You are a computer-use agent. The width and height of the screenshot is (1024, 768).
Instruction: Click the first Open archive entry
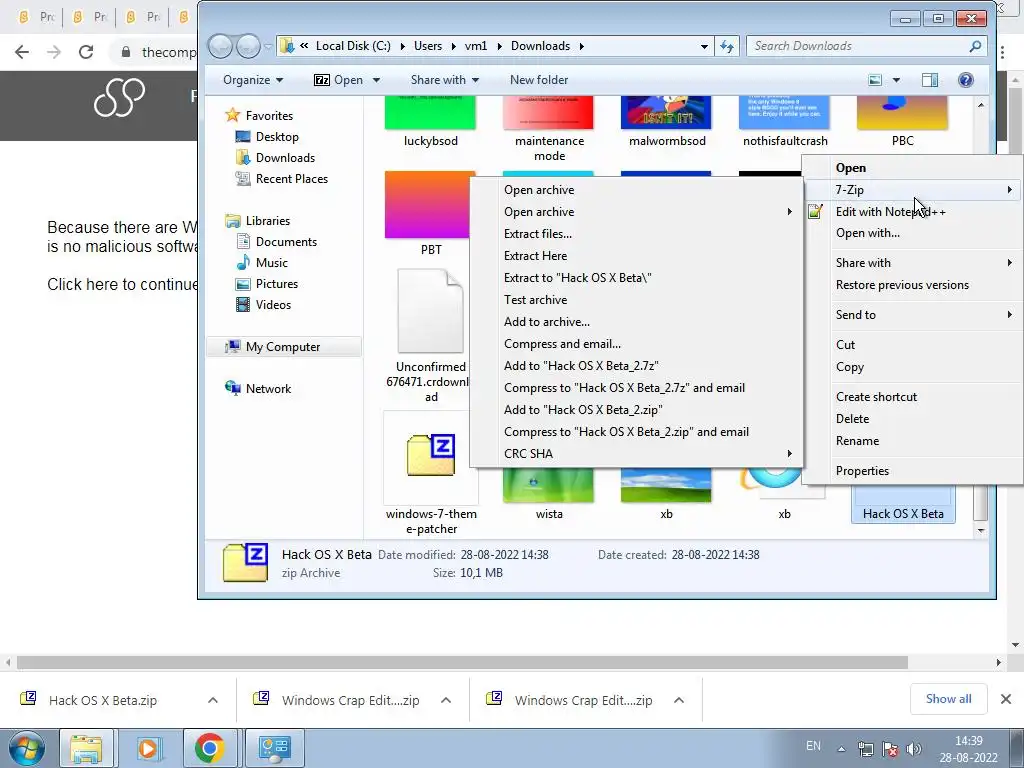637,189
